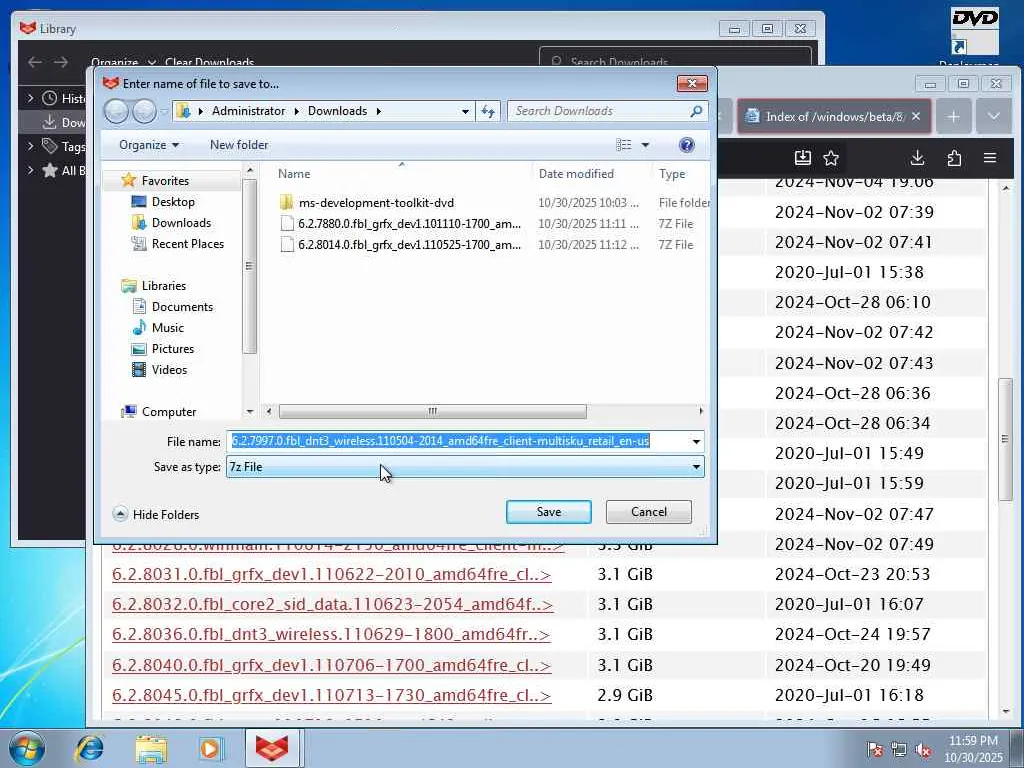The height and width of the screenshot is (768, 1024).
Task: Open the File name history dropdown arrow
Action: 696,441
